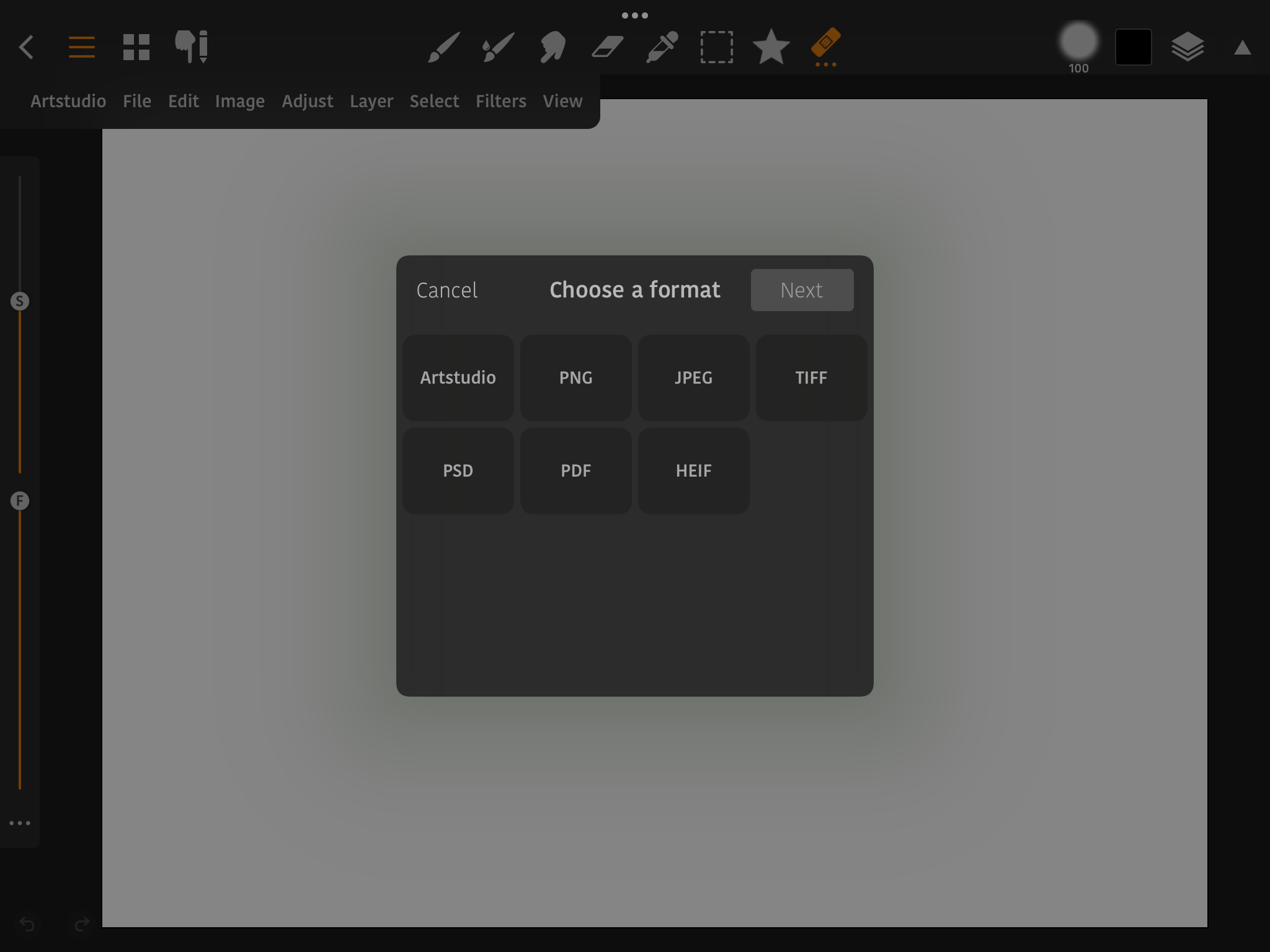Open the File menu

click(x=136, y=101)
